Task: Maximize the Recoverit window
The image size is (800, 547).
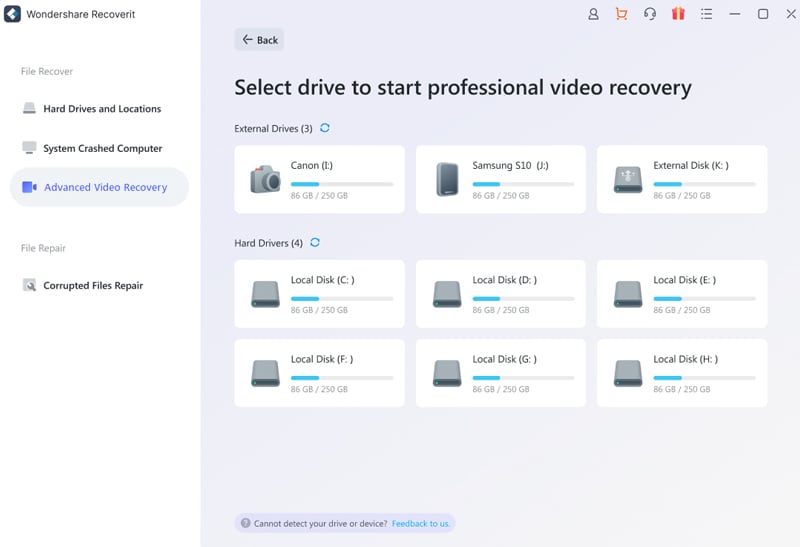Action: pos(763,14)
